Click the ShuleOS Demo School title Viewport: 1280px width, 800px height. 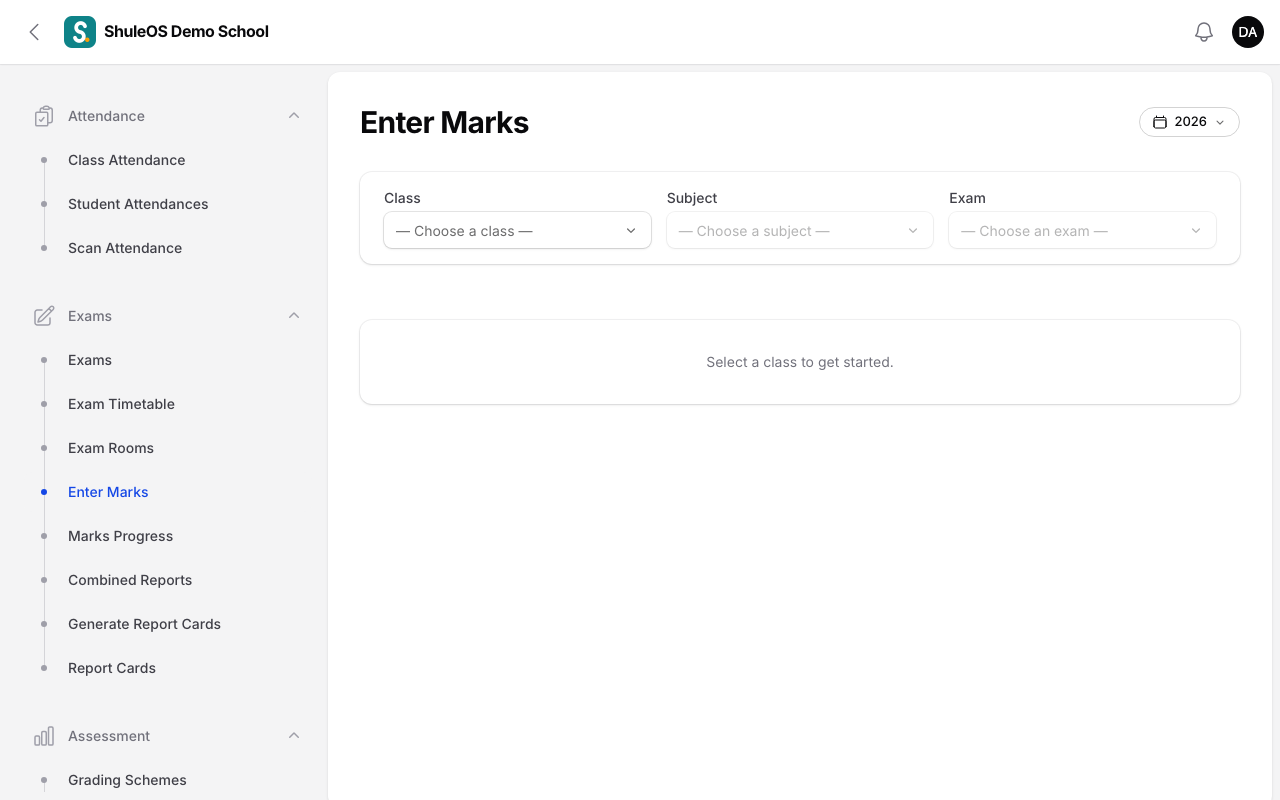pos(186,32)
